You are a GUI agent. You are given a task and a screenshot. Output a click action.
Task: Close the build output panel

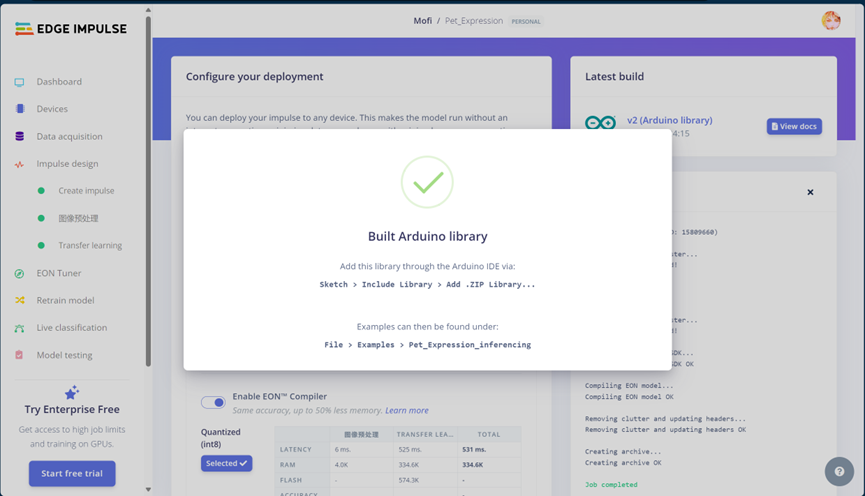[810, 192]
